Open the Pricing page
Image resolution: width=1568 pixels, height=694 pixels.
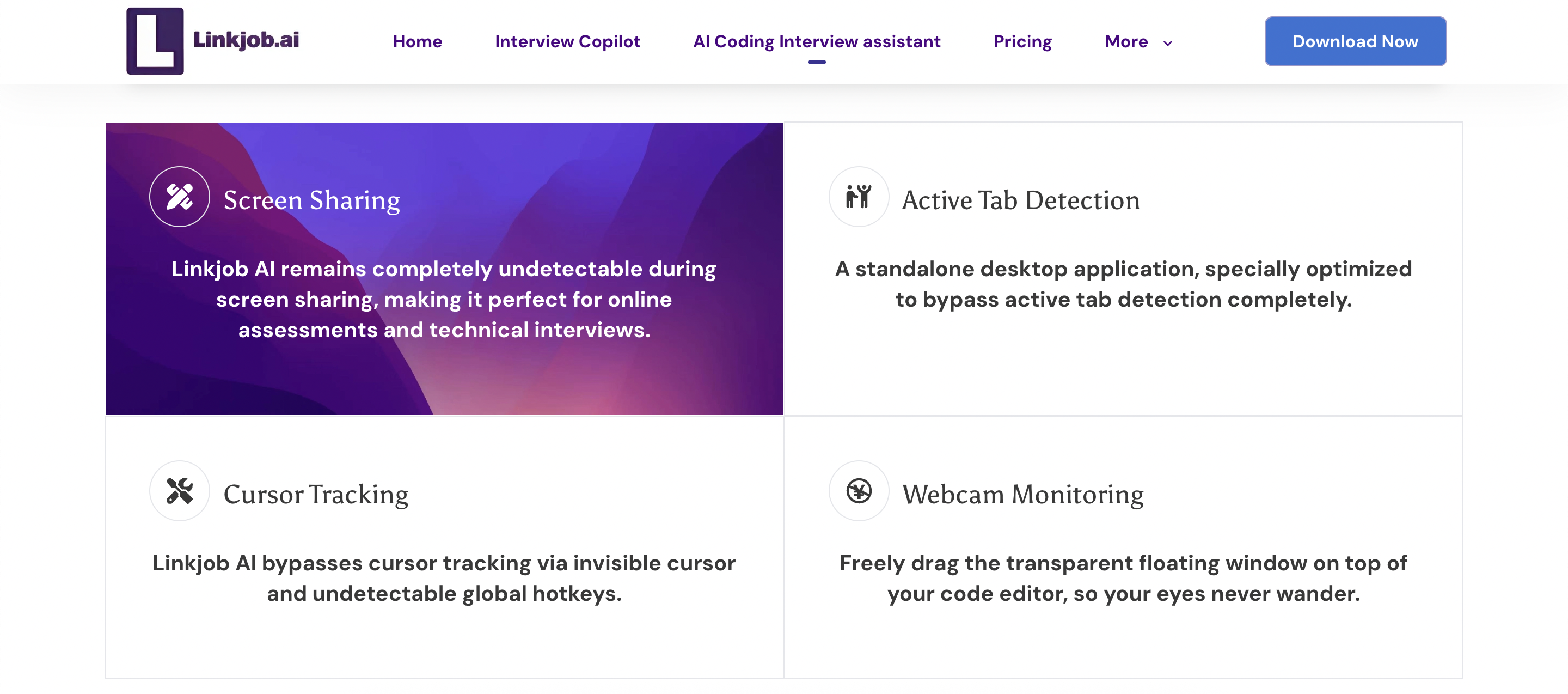pos(1022,41)
